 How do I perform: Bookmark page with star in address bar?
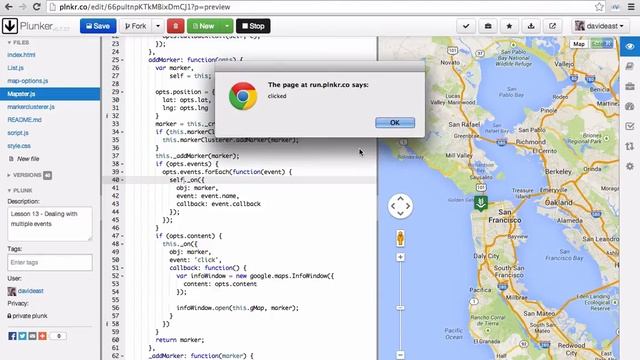[x=599, y=7]
